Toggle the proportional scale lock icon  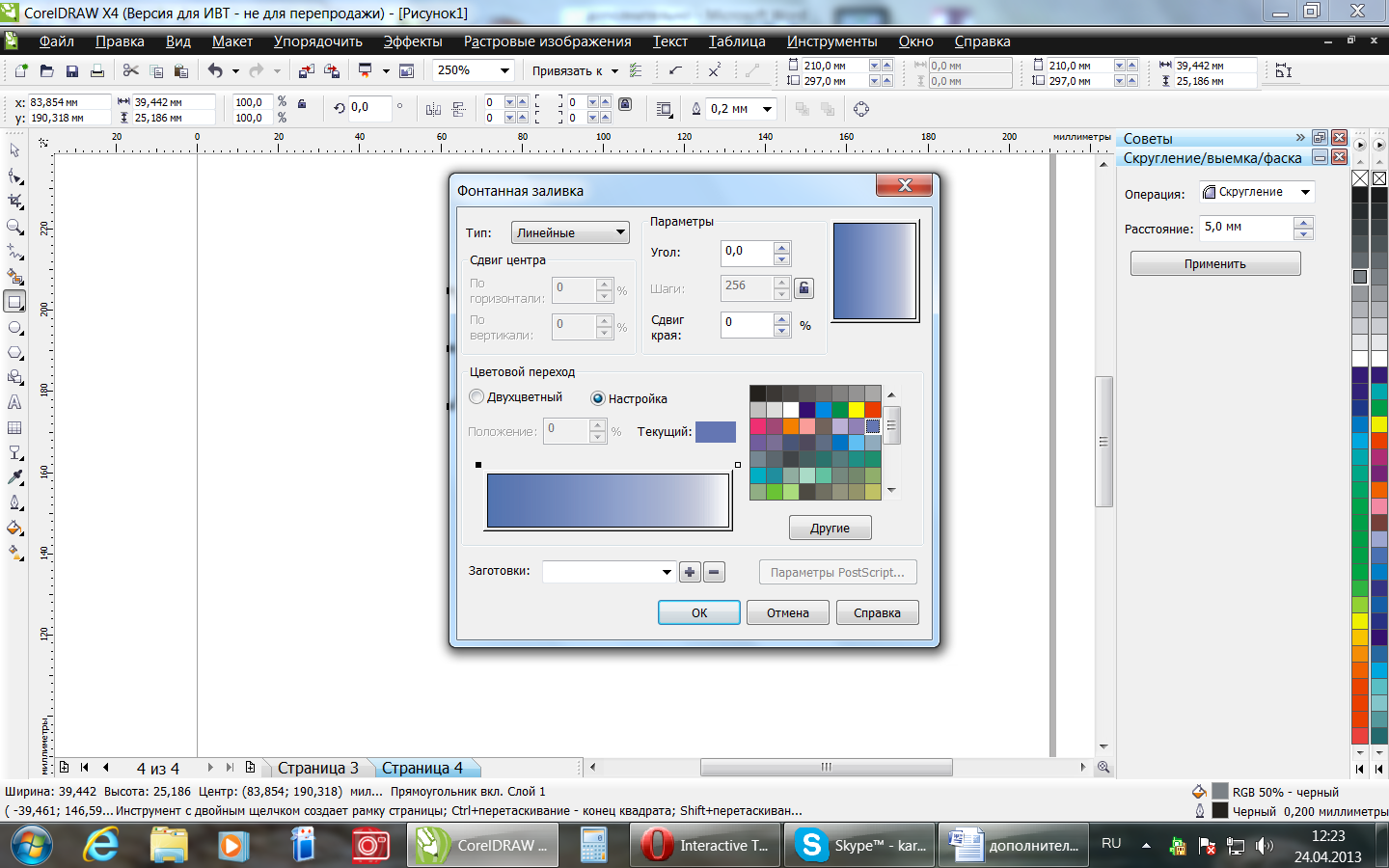302,103
